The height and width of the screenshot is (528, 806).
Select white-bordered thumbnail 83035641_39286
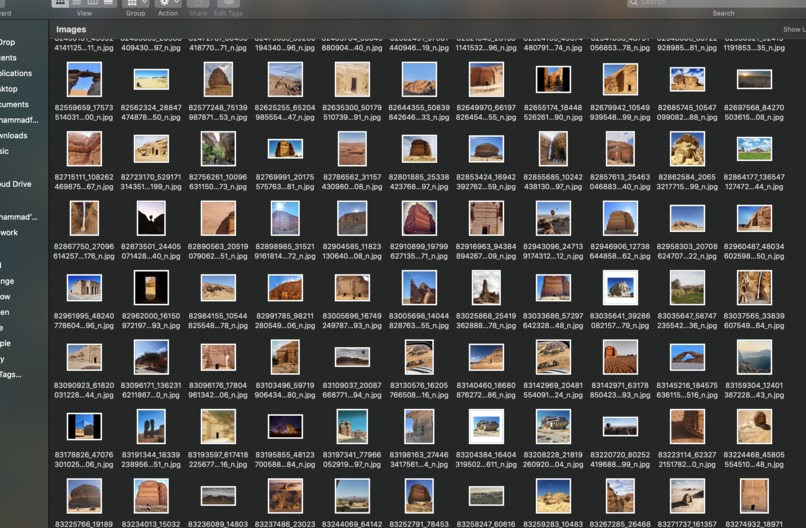[620, 287]
